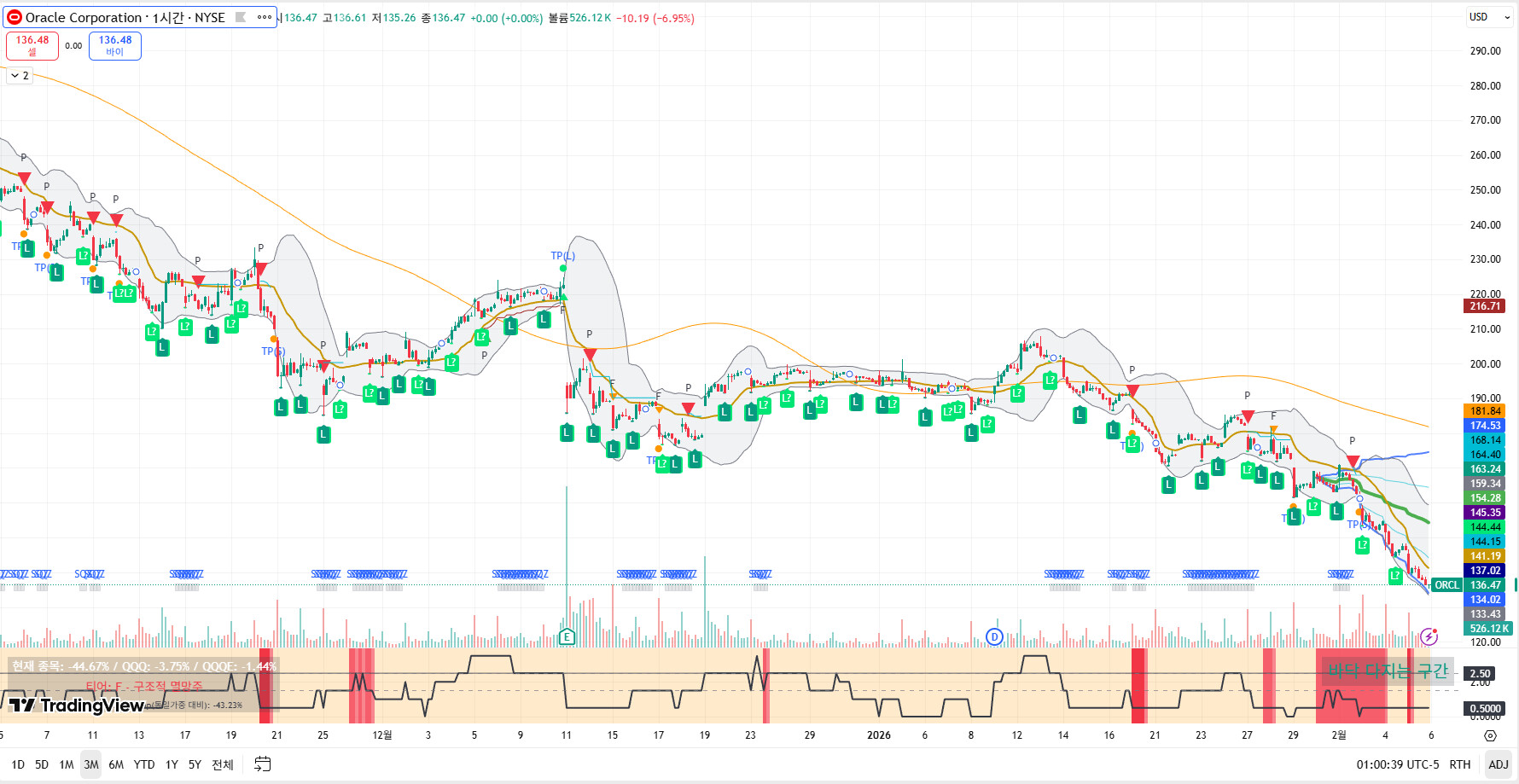
Task: Open the go-to-date calendar icon
Action: [x=262, y=764]
